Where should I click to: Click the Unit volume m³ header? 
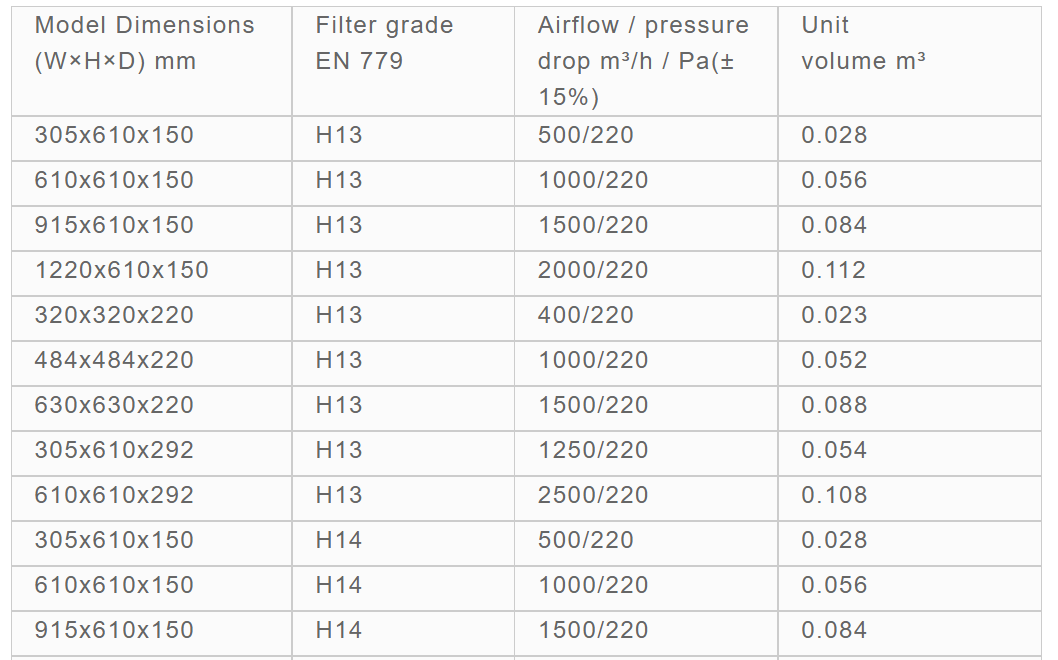(863, 43)
